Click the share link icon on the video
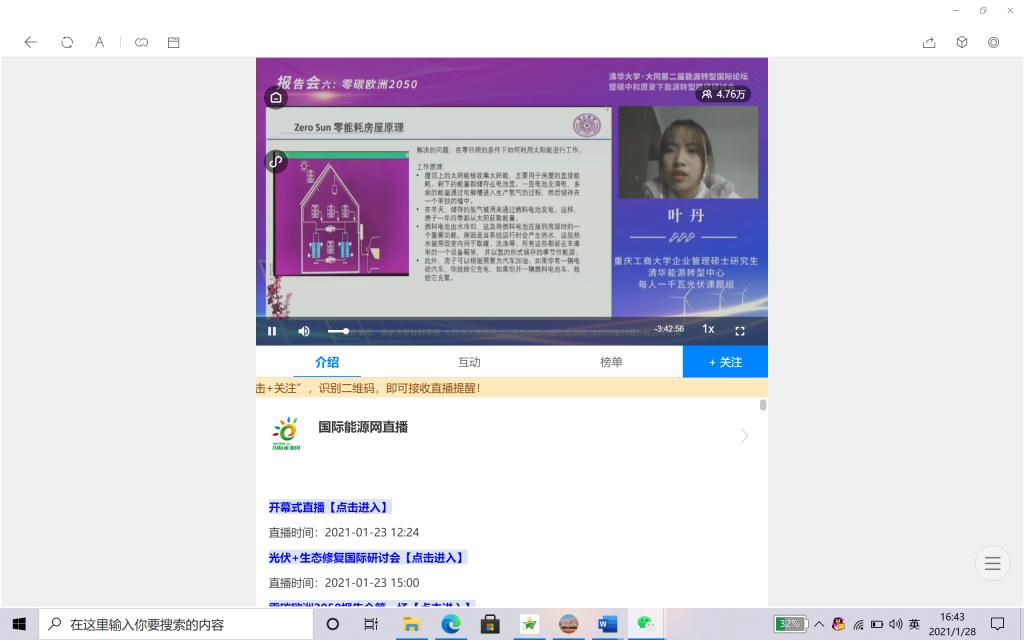 pos(276,161)
